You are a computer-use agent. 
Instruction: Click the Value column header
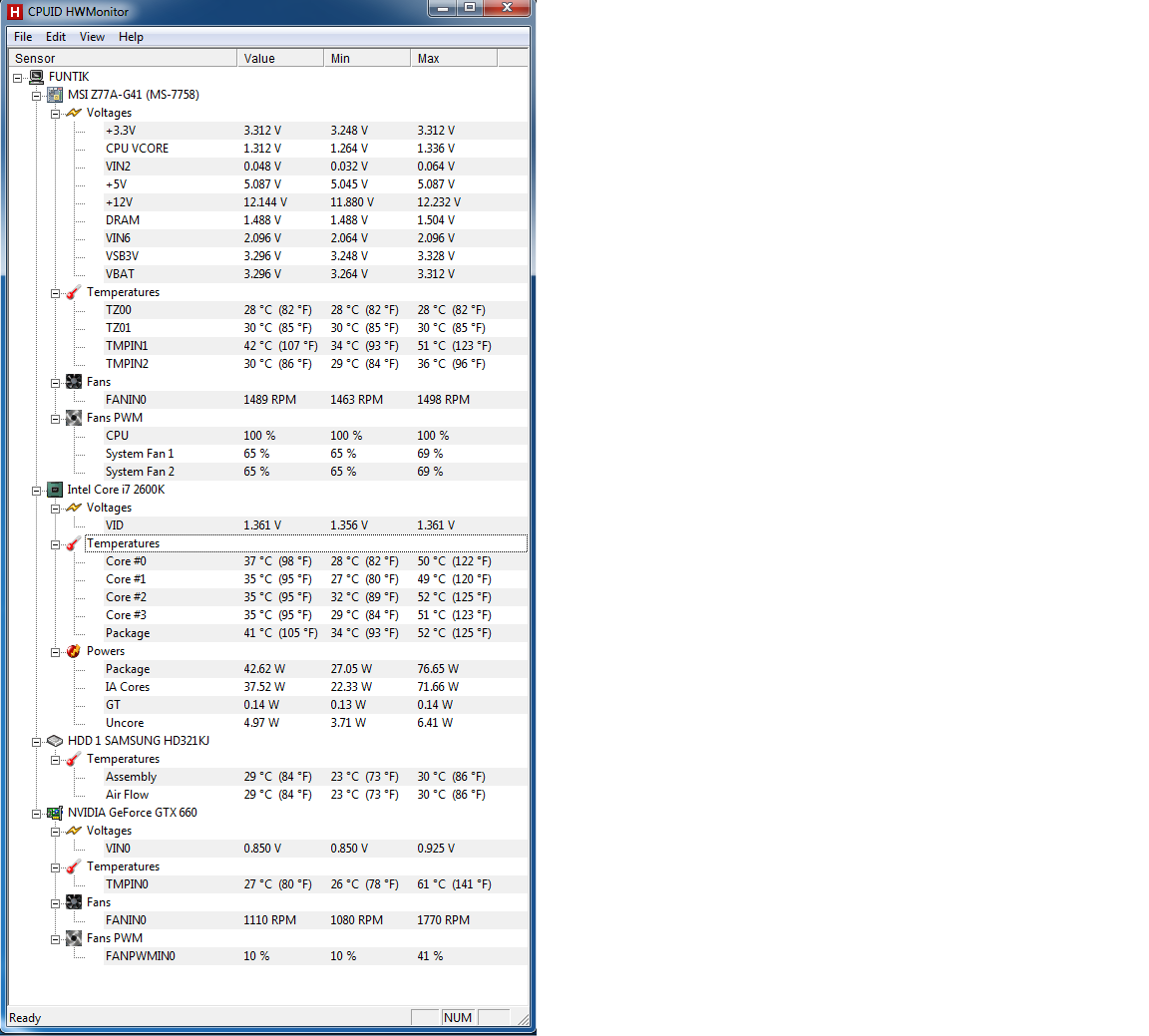click(x=280, y=58)
